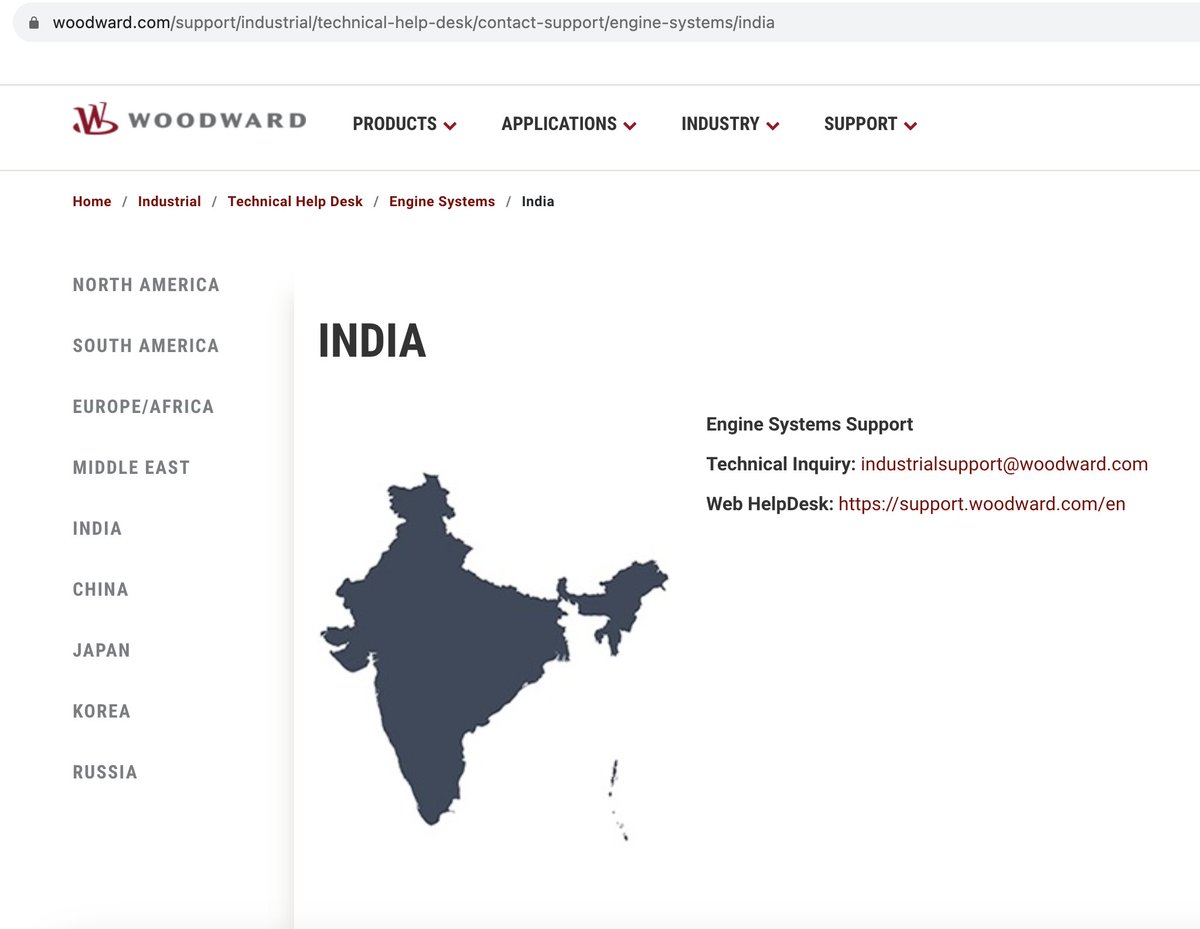Open the PRODUCTS navigation item

(395, 124)
